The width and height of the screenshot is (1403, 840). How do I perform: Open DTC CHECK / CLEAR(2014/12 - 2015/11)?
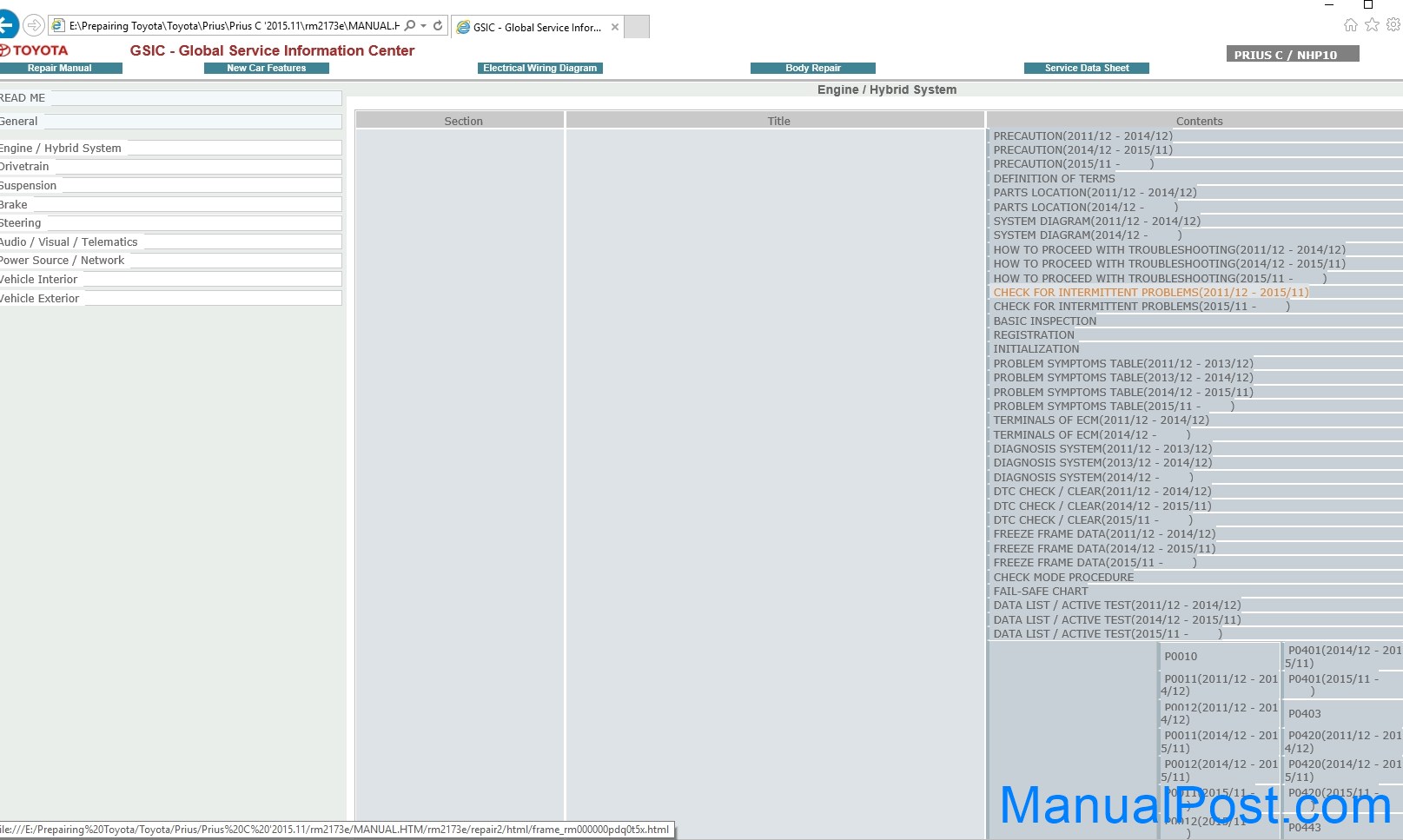coord(1102,506)
